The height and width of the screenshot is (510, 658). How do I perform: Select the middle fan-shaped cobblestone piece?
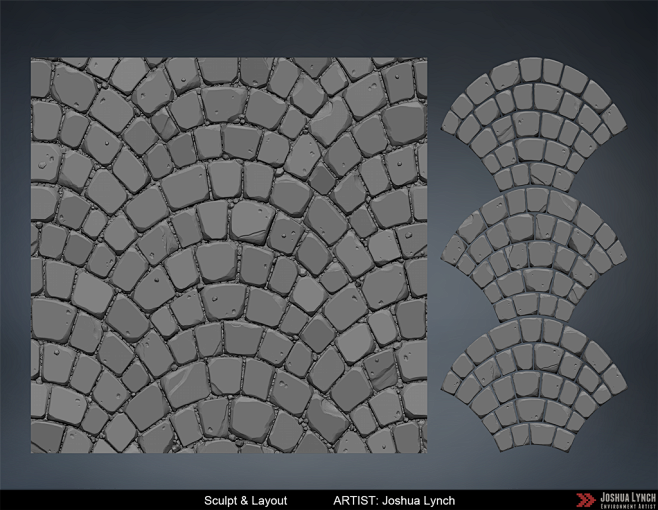pyautogui.click(x=534, y=255)
